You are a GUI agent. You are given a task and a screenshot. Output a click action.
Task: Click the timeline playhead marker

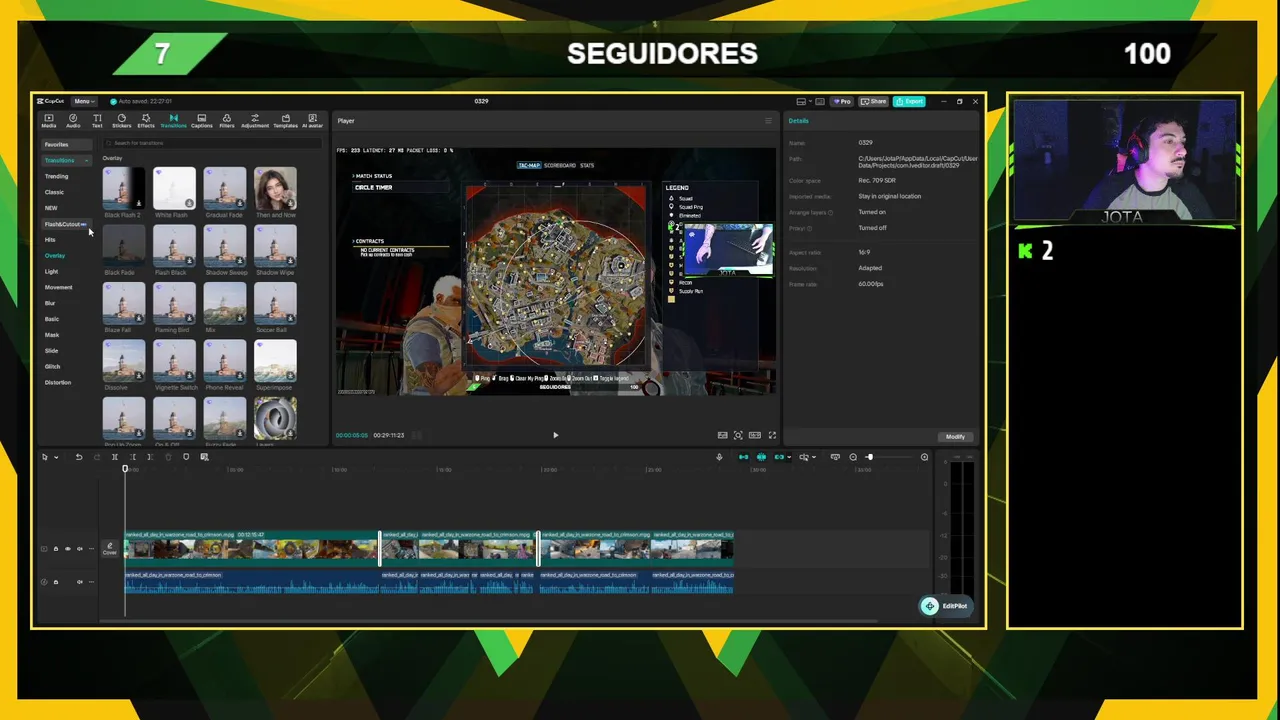coord(125,468)
